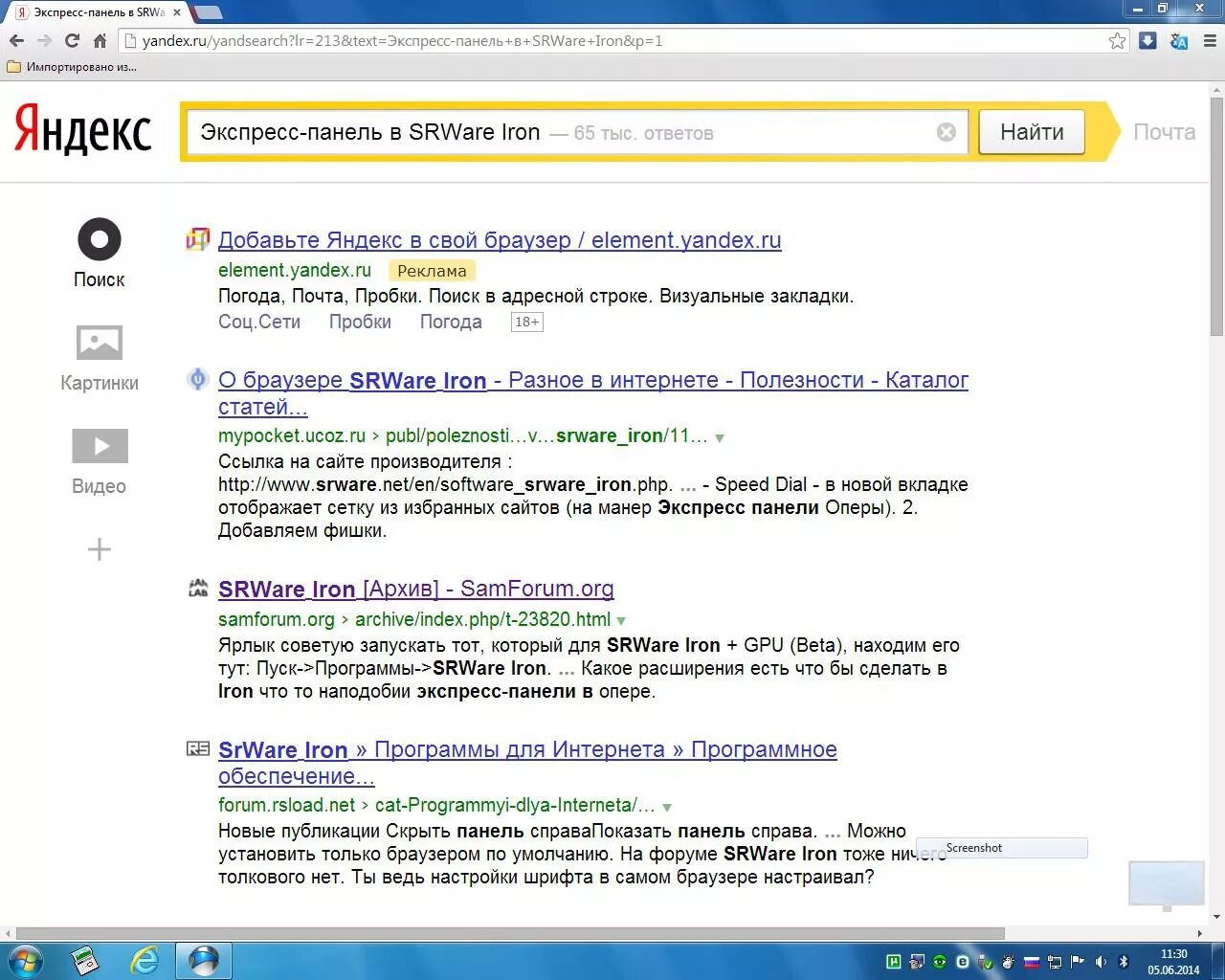Image resolution: width=1225 pixels, height=980 pixels.
Task: Open the Импортировано из... bookmarks folder
Action: (72, 67)
